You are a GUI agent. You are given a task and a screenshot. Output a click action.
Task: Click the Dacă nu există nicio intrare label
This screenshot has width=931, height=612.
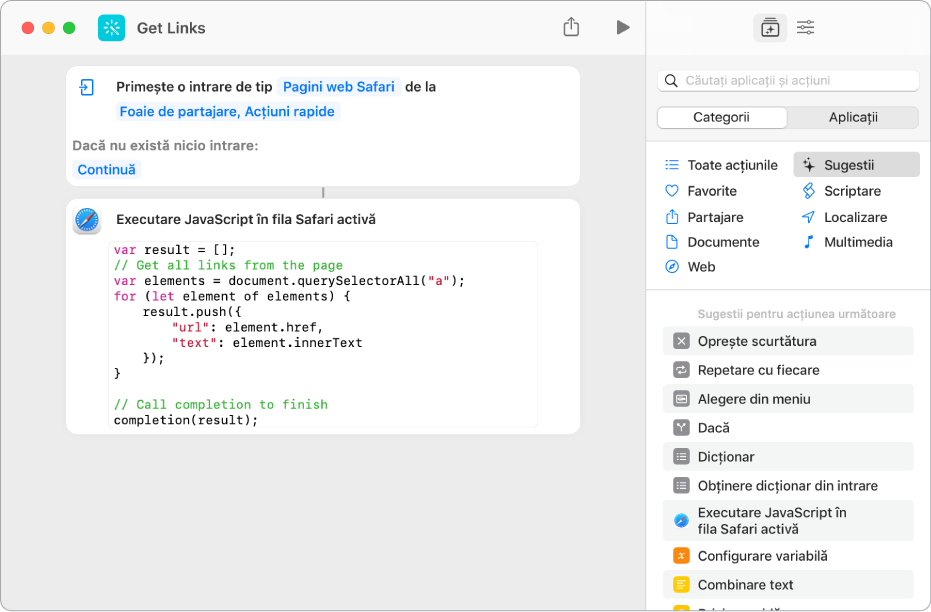[x=165, y=145]
